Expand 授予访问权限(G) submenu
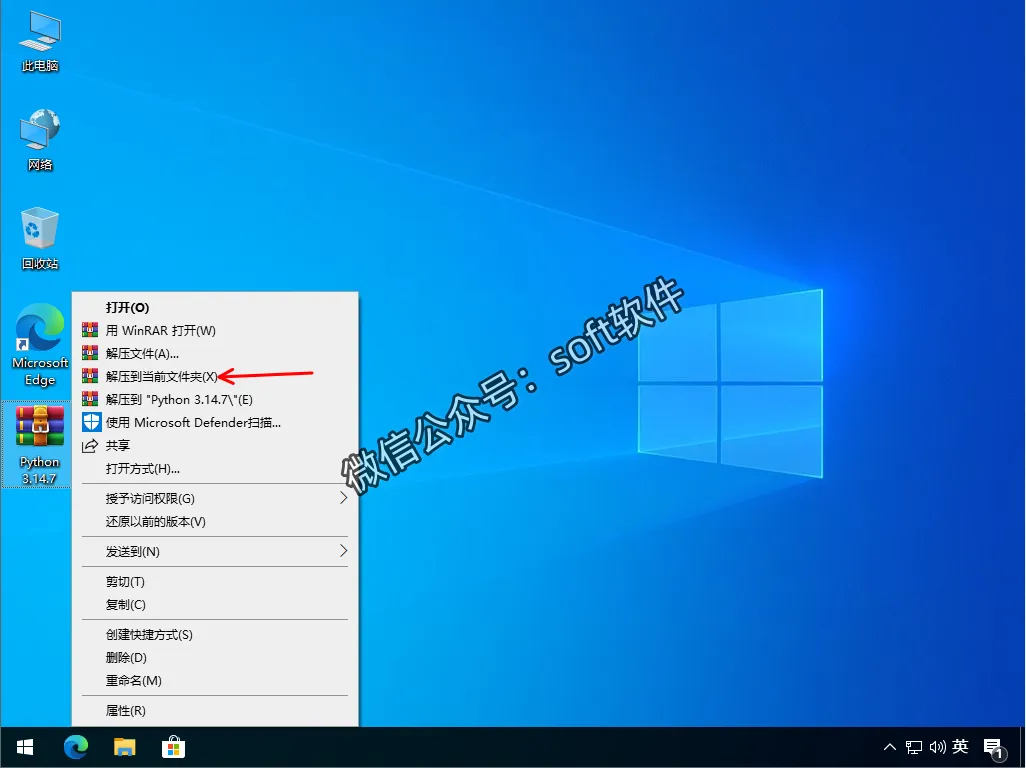The height and width of the screenshot is (768, 1026). click(x=215, y=498)
